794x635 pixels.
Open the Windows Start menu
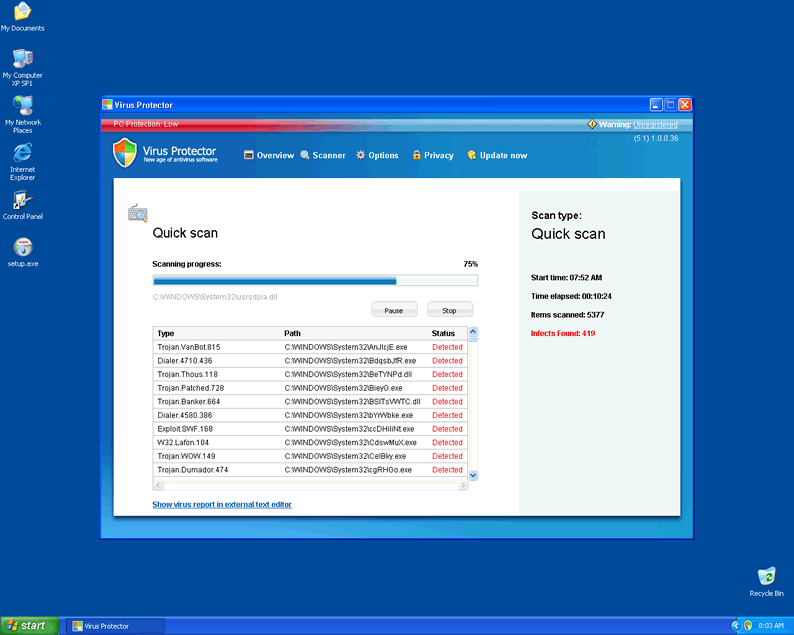click(x=28, y=626)
